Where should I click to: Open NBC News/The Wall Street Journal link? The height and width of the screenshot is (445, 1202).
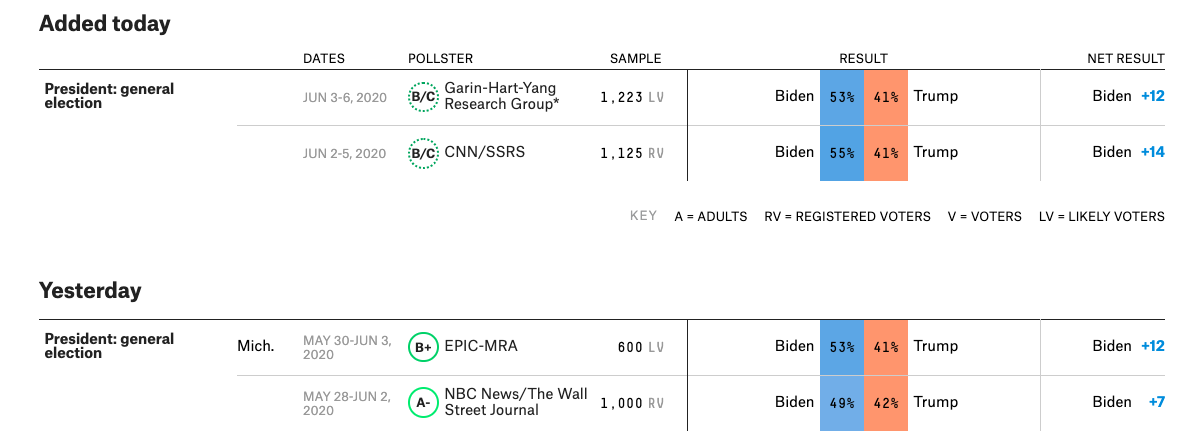point(516,401)
